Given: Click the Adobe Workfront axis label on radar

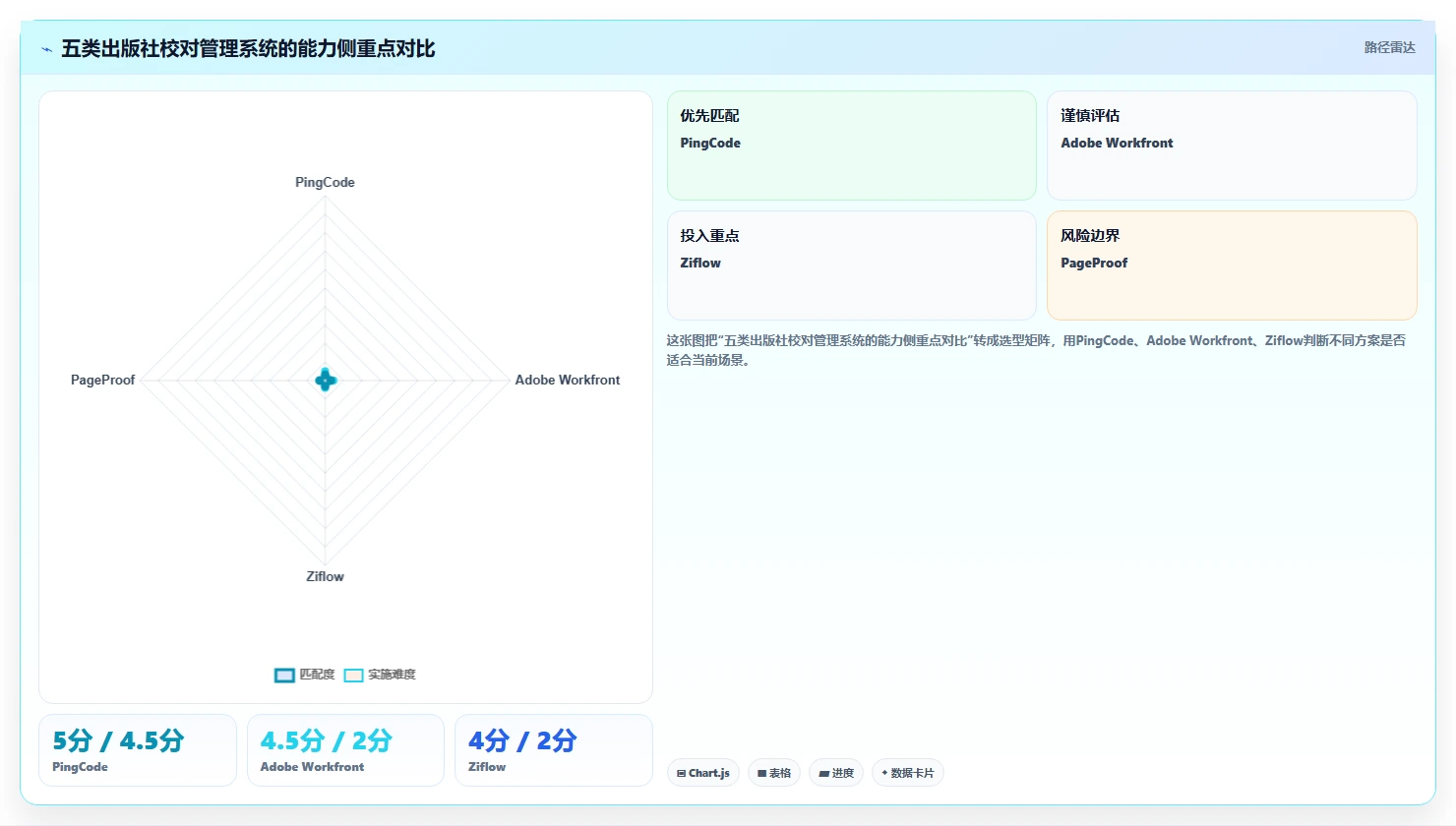Looking at the screenshot, I should (568, 380).
